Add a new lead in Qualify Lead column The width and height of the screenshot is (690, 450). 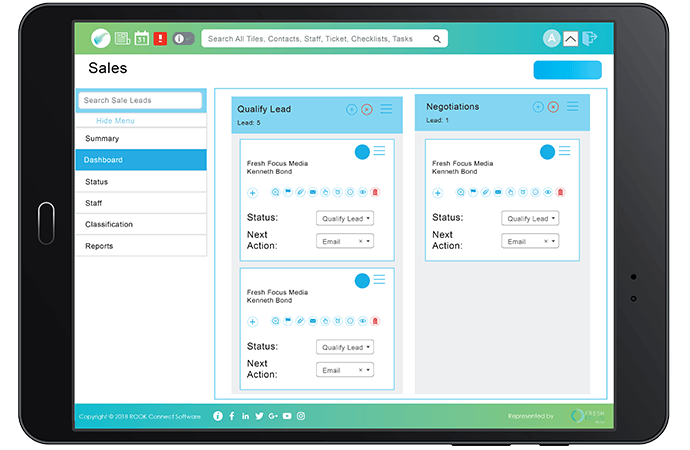pyautogui.click(x=352, y=109)
